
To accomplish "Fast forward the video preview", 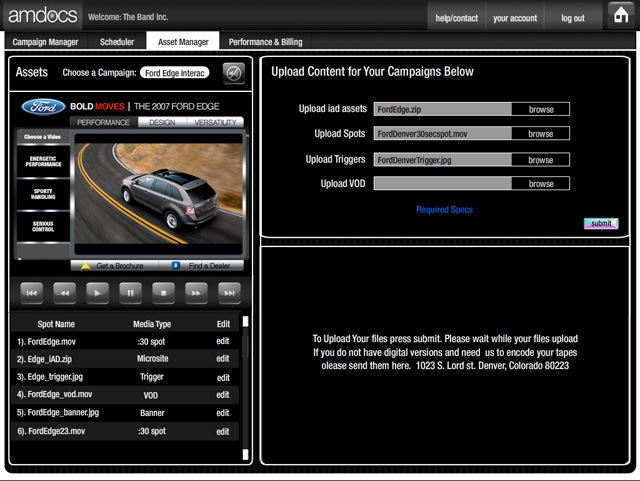I will [196, 293].
